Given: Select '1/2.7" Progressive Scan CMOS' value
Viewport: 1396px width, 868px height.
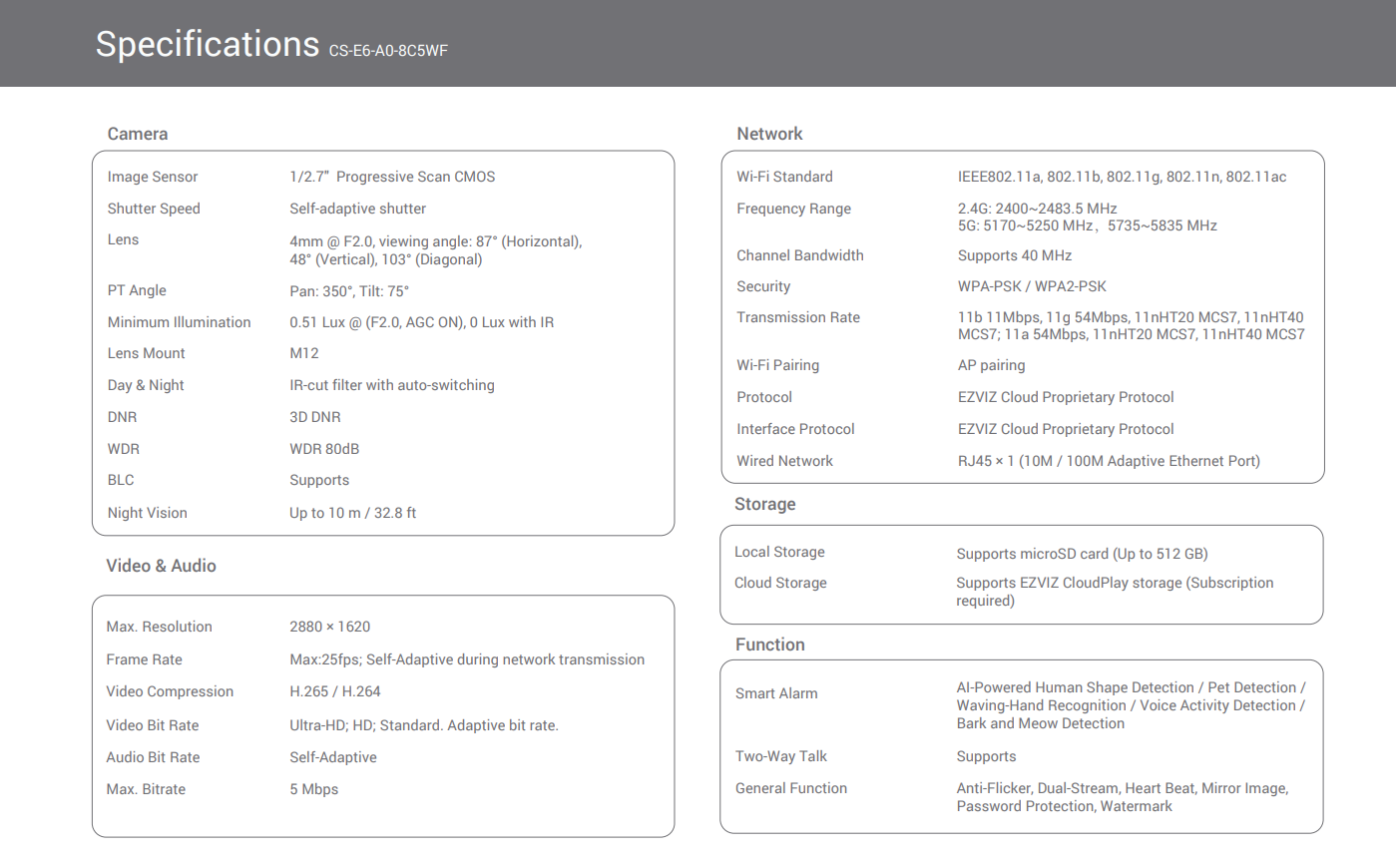Looking at the screenshot, I should click(x=392, y=177).
